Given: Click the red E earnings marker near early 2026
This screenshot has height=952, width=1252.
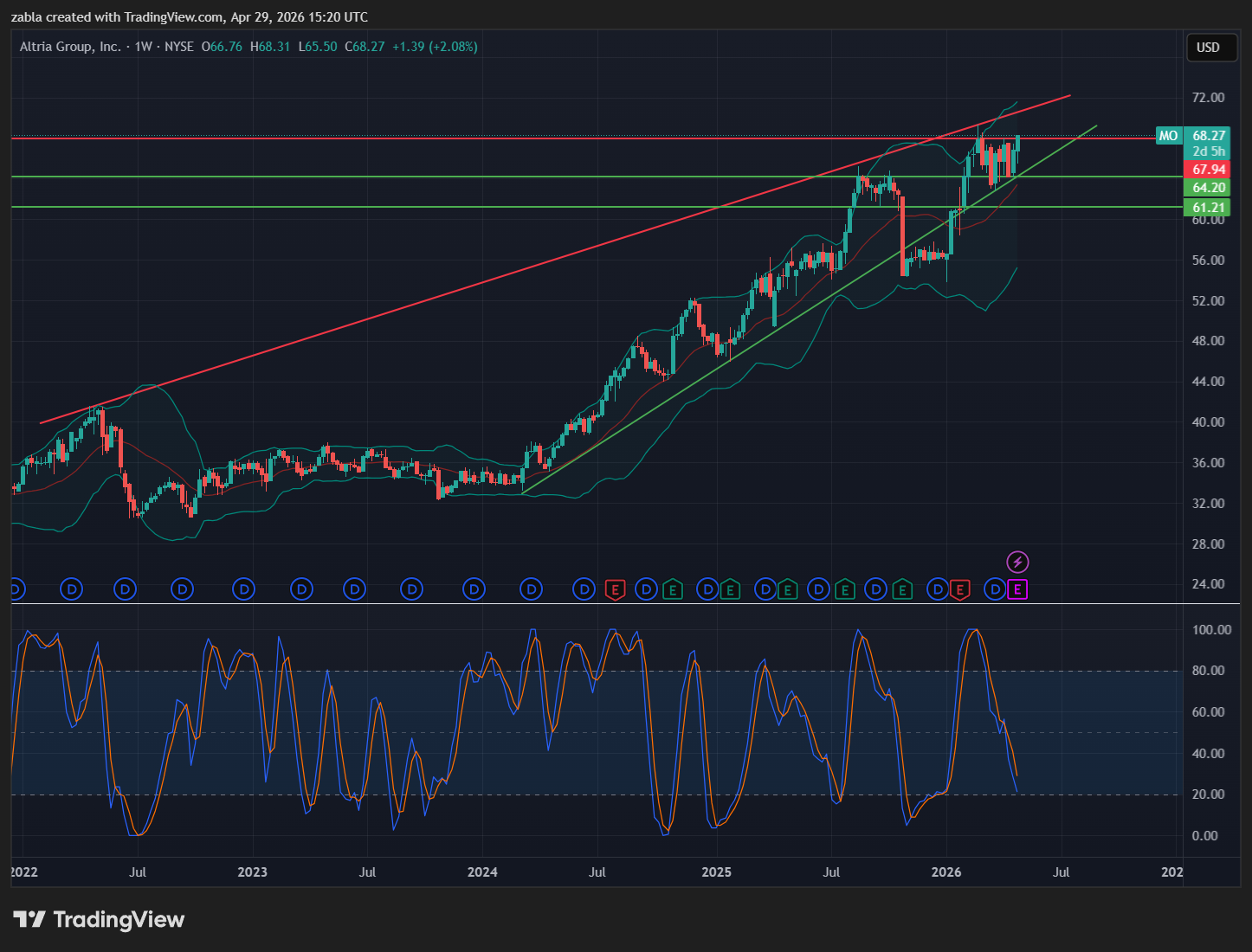Looking at the screenshot, I should point(959,590).
